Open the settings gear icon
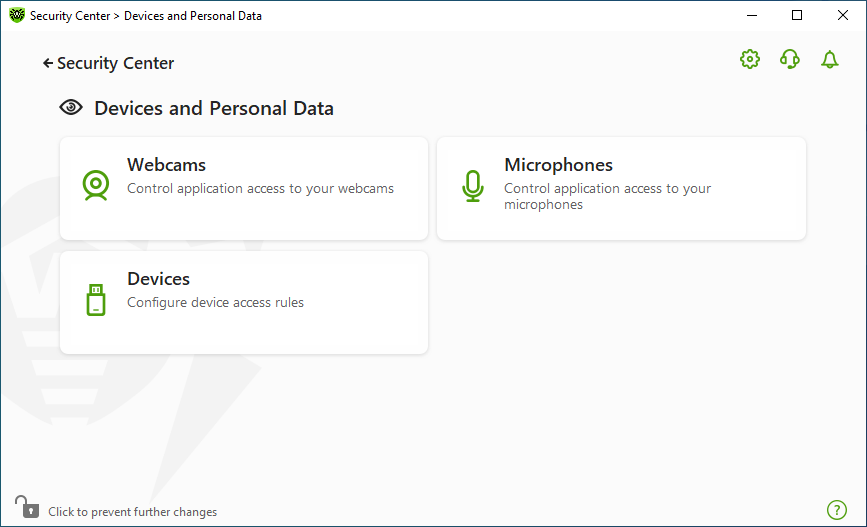867x527 pixels. coord(750,59)
